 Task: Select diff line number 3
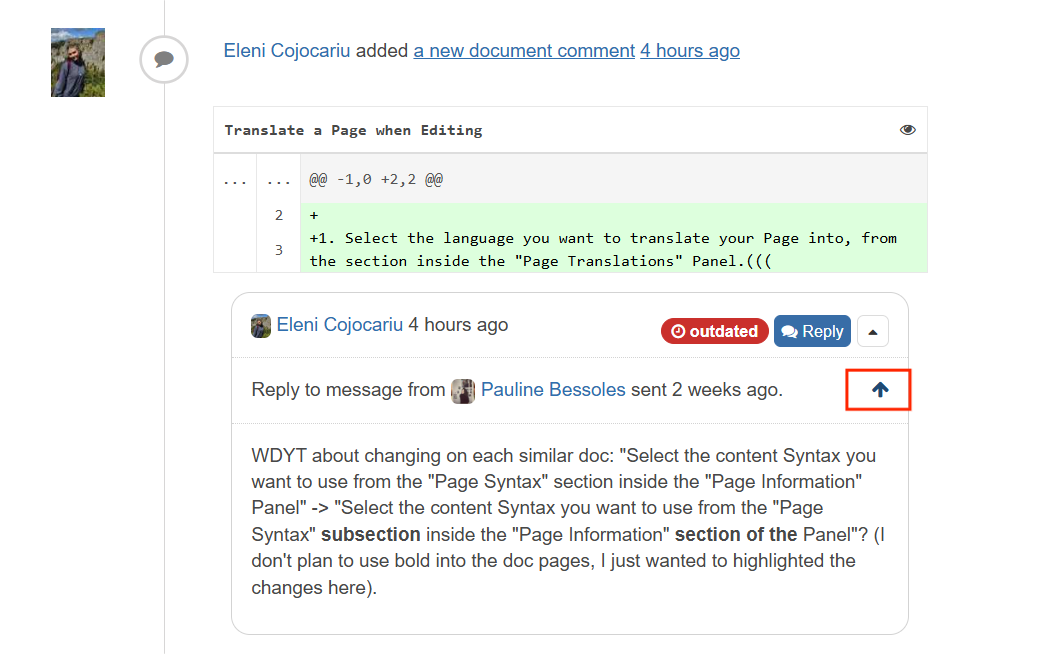click(x=278, y=250)
